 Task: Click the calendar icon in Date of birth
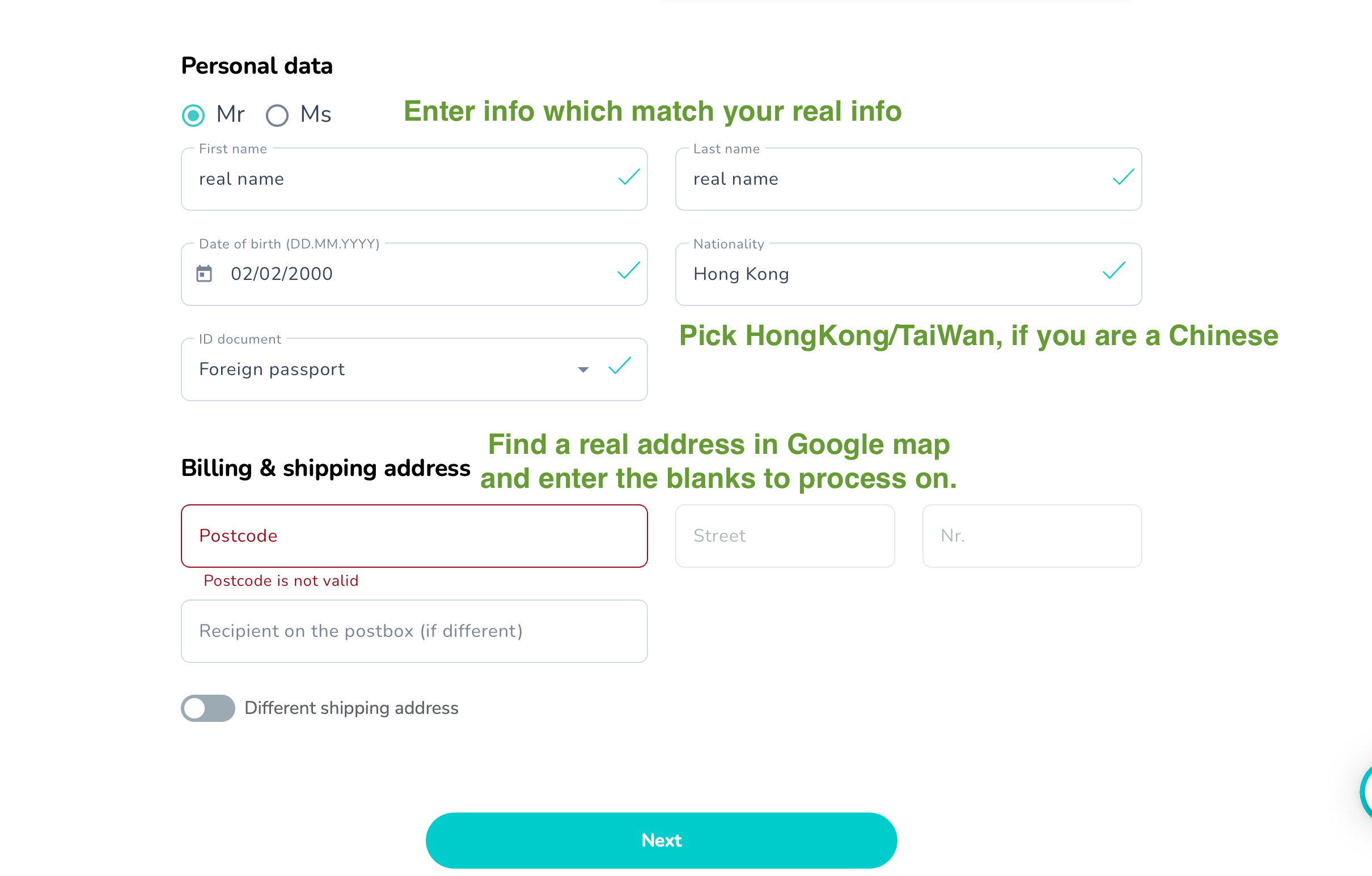point(204,274)
